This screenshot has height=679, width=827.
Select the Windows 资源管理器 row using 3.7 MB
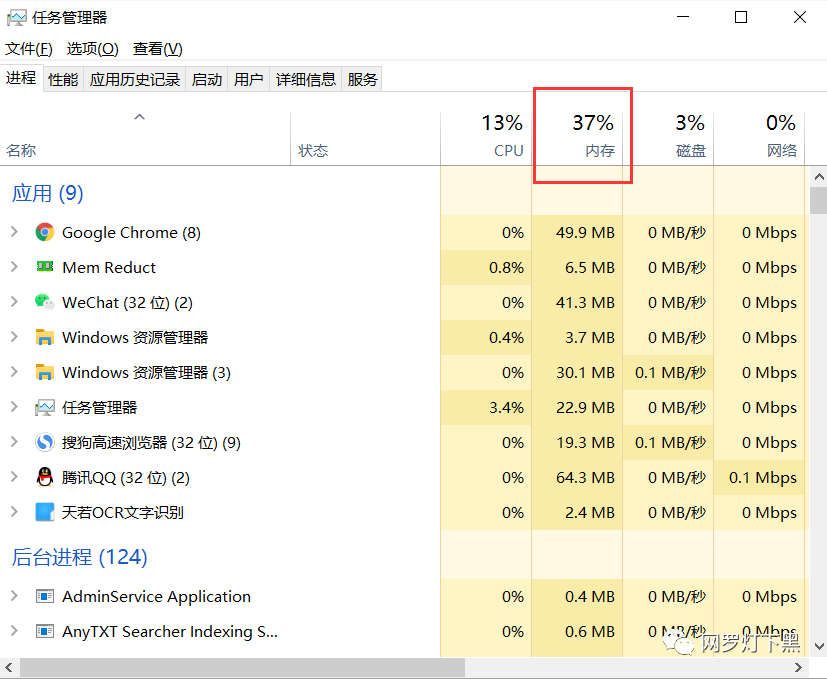402,337
